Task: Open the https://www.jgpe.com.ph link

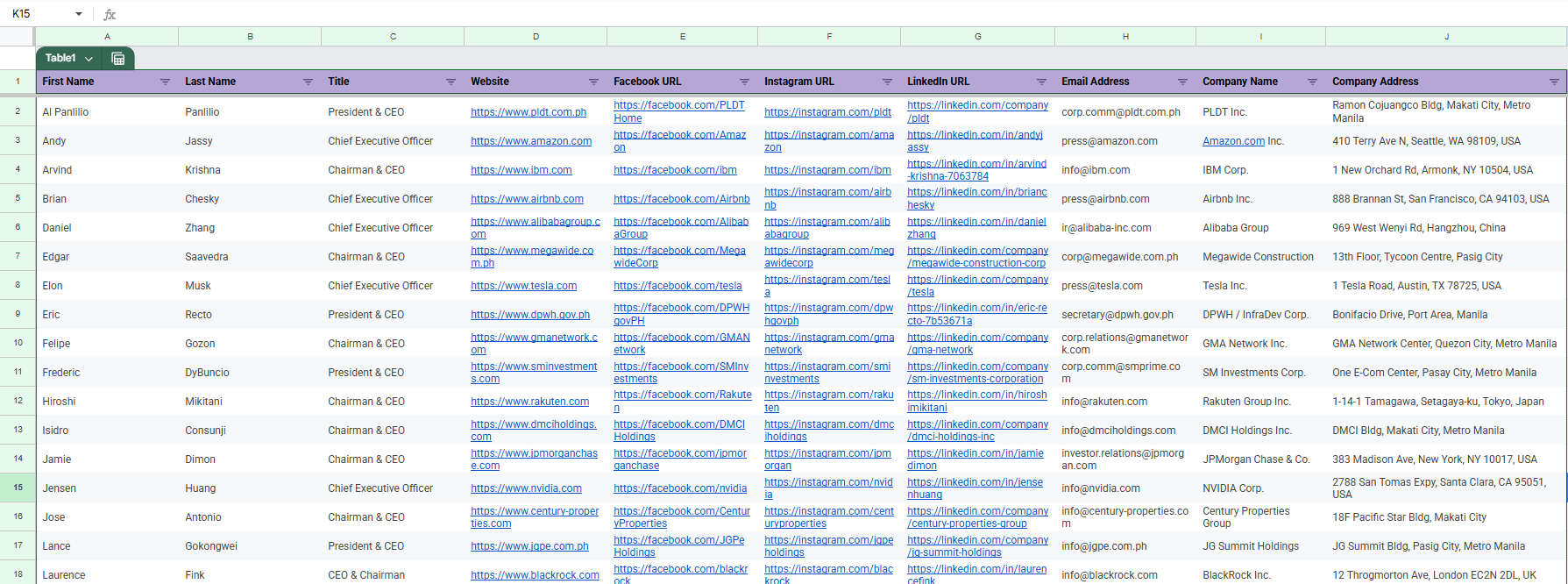Action: pyautogui.click(x=529, y=546)
